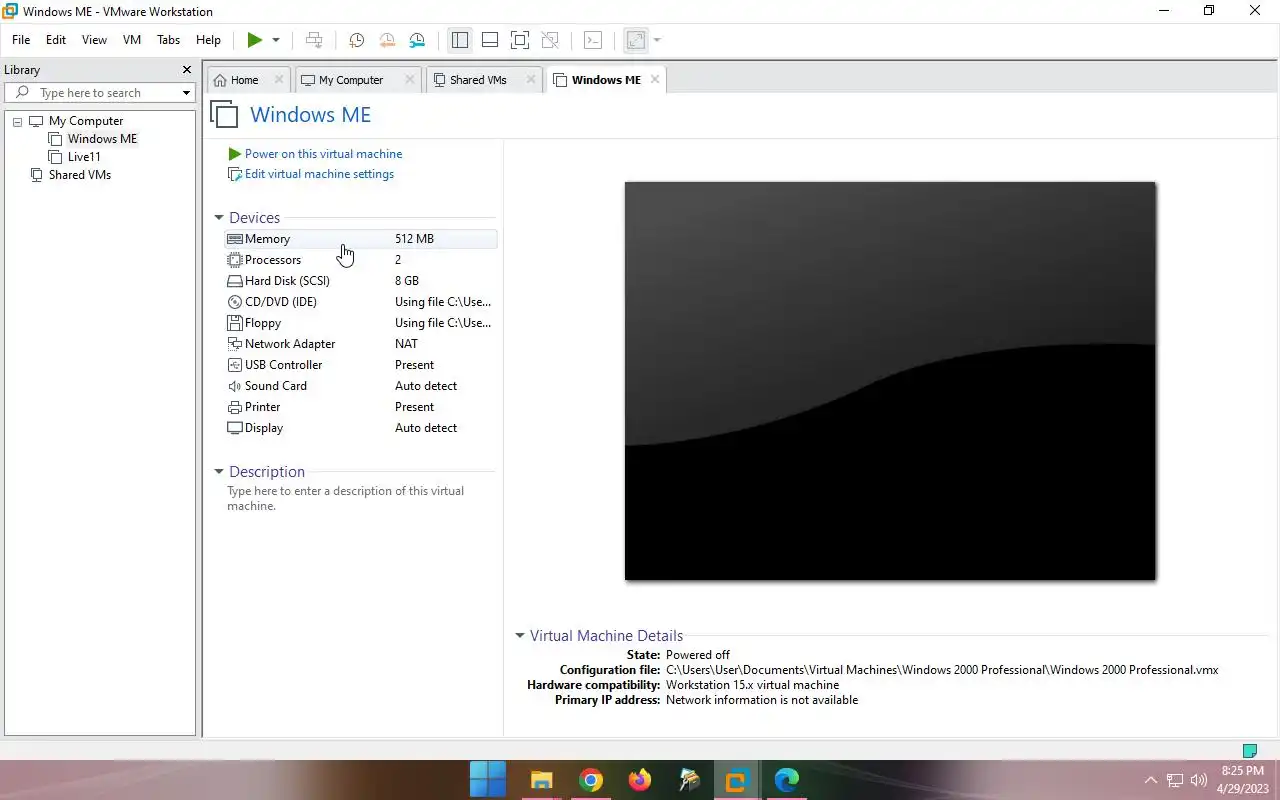Close the Library panel
This screenshot has height=800, width=1280.
[x=186, y=70]
